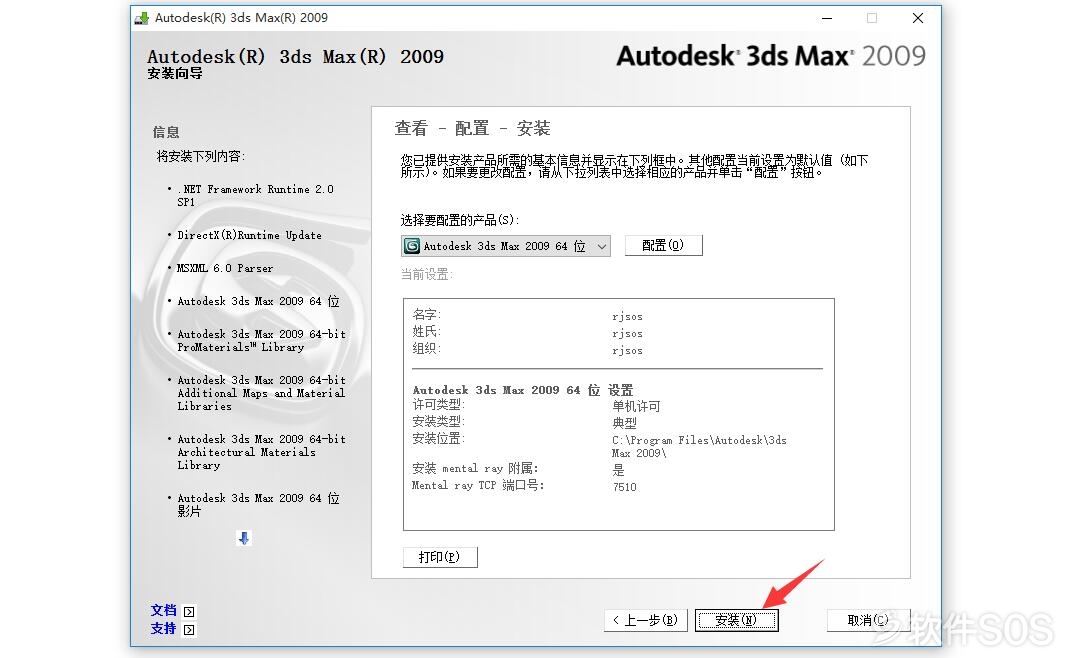Click the 姓氏 value 'rjsos'

coord(627,333)
